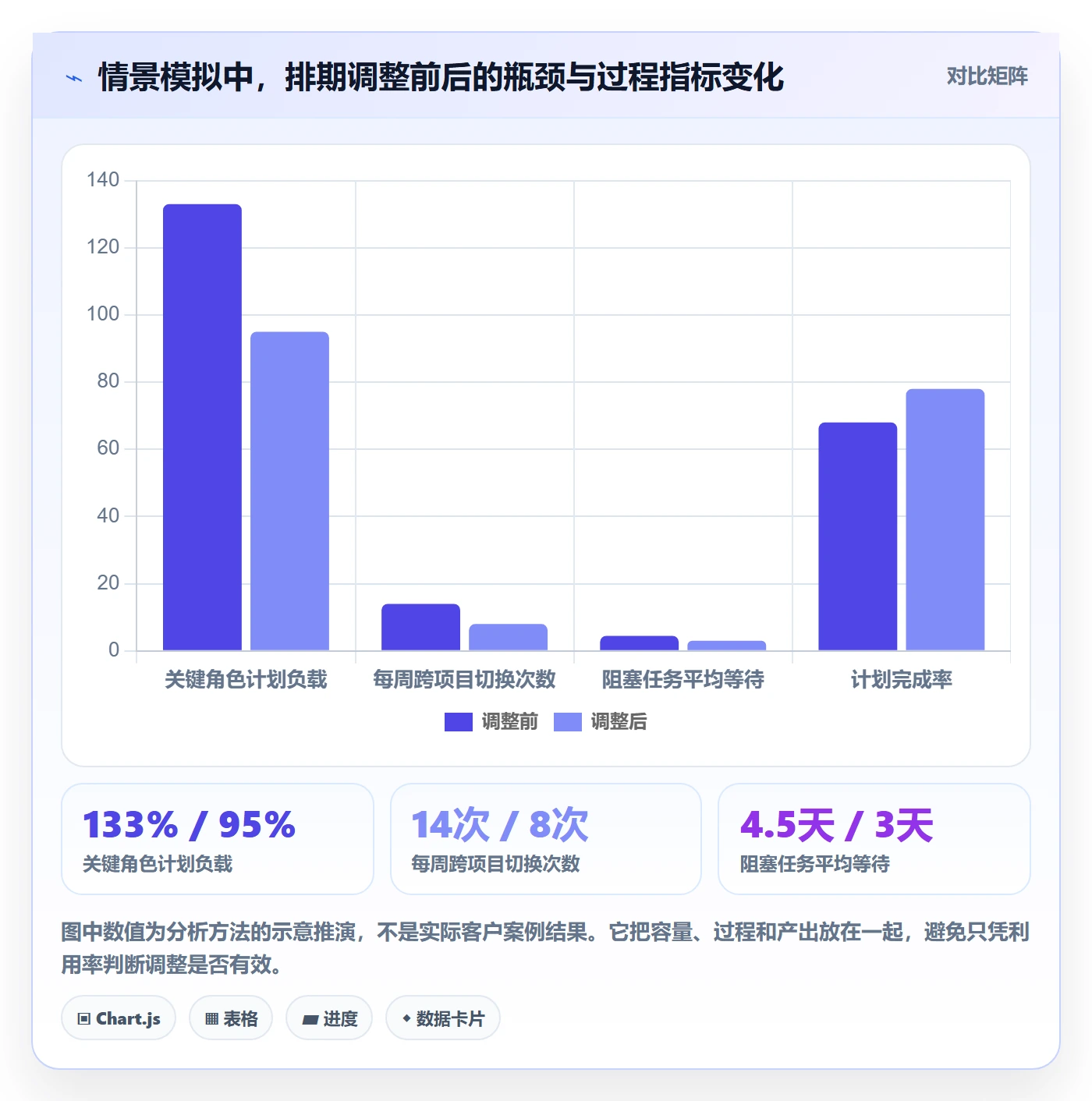The image size is (1092, 1101).
Task: Click the 14次 / 8次 data card value
Action: click(x=499, y=825)
